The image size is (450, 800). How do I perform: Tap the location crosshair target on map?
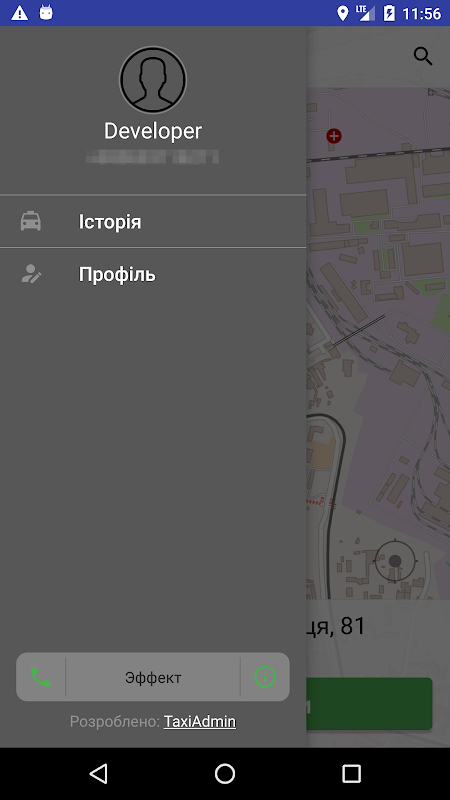(395, 561)
